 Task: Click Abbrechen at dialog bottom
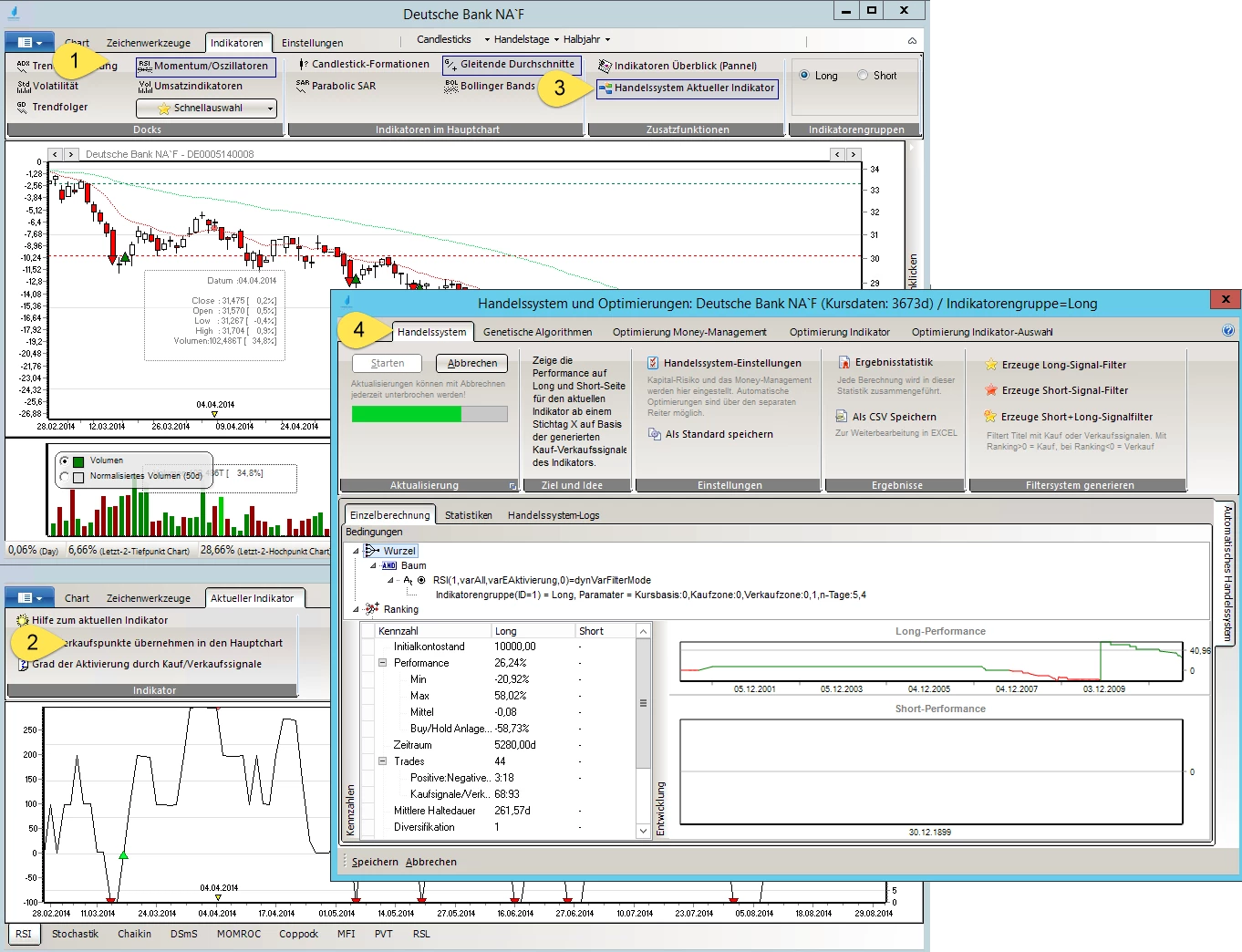click(431, 862)
